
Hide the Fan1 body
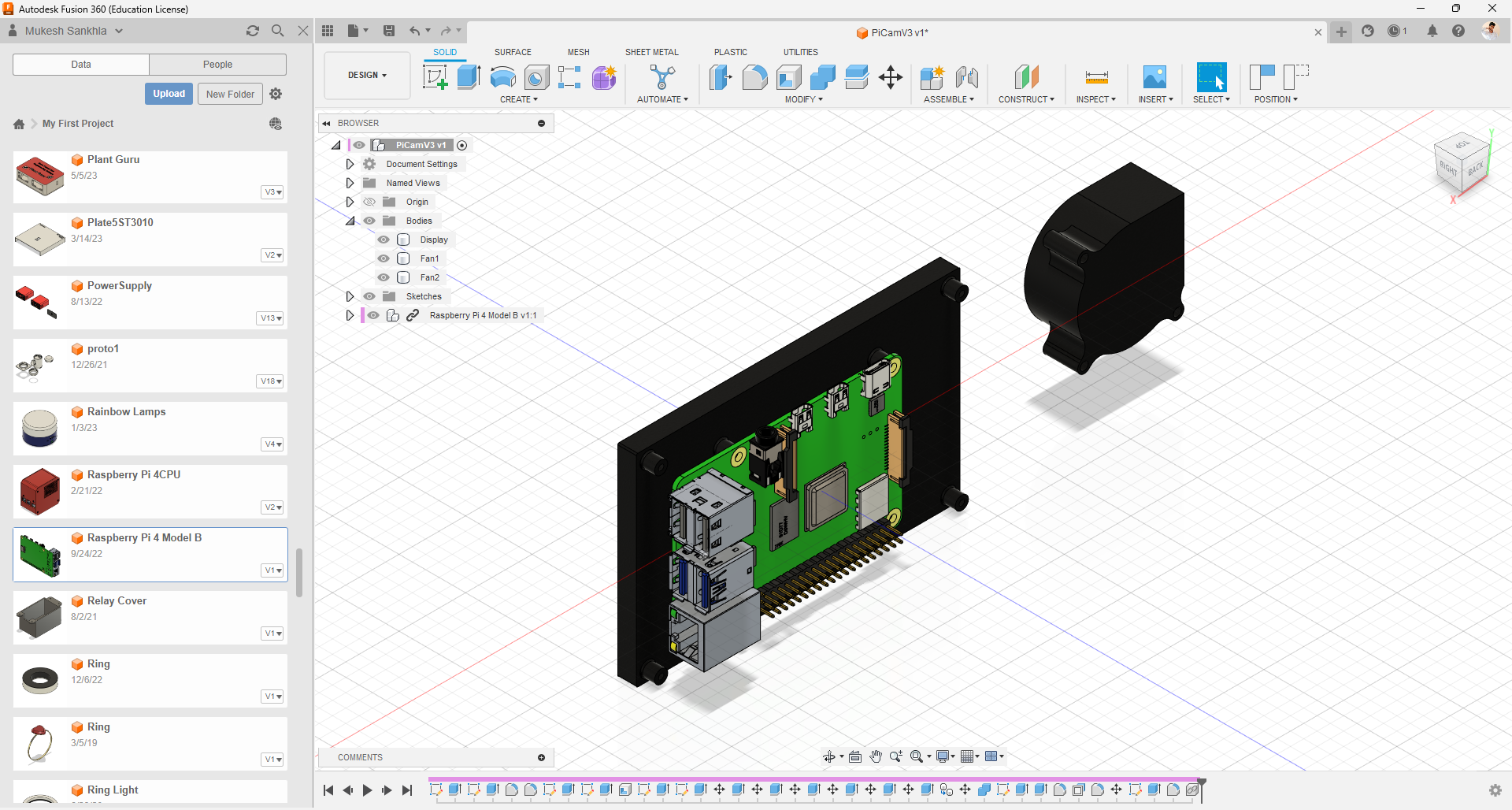(384, 258)
